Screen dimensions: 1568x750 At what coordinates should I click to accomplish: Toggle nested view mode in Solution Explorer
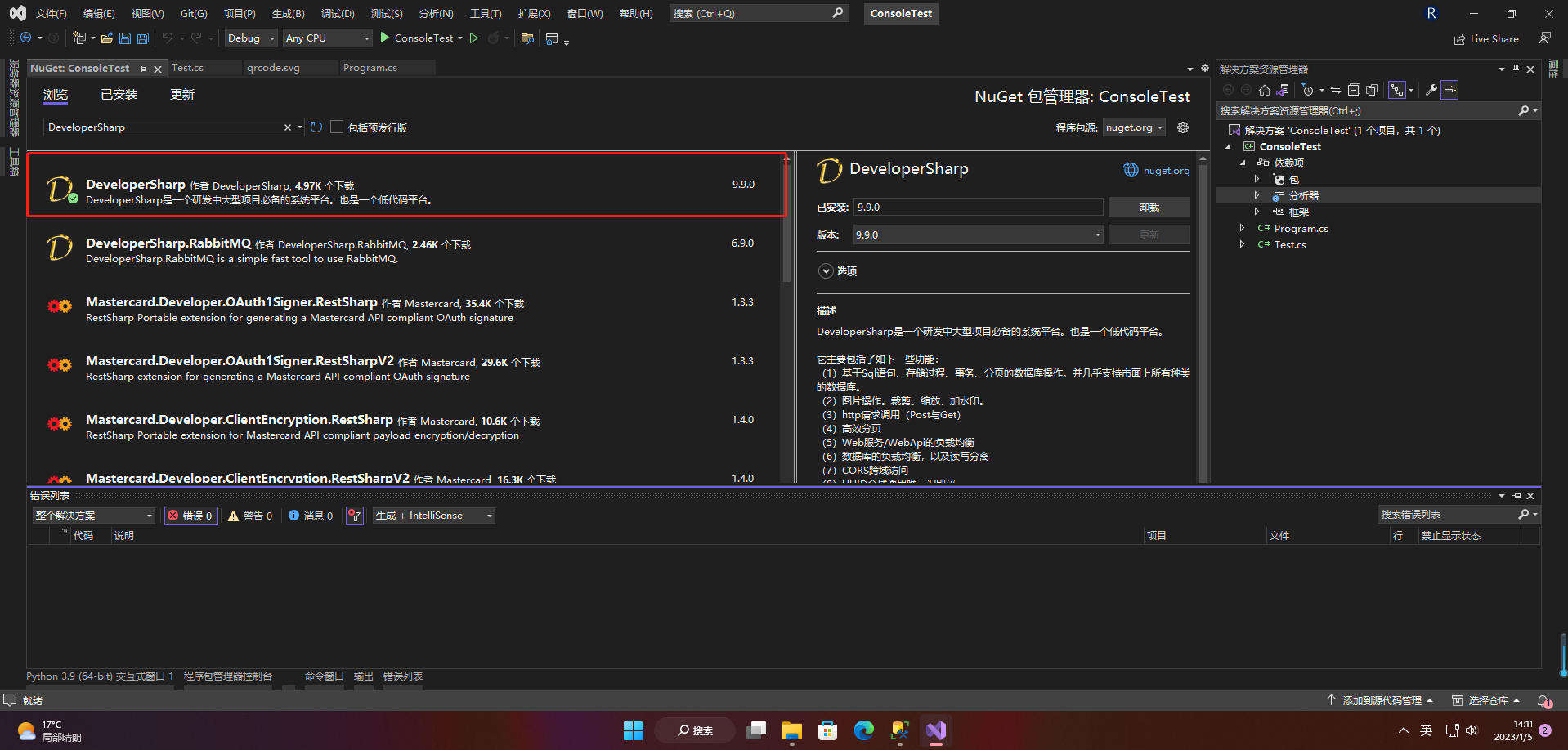(x=1398, y=90)
